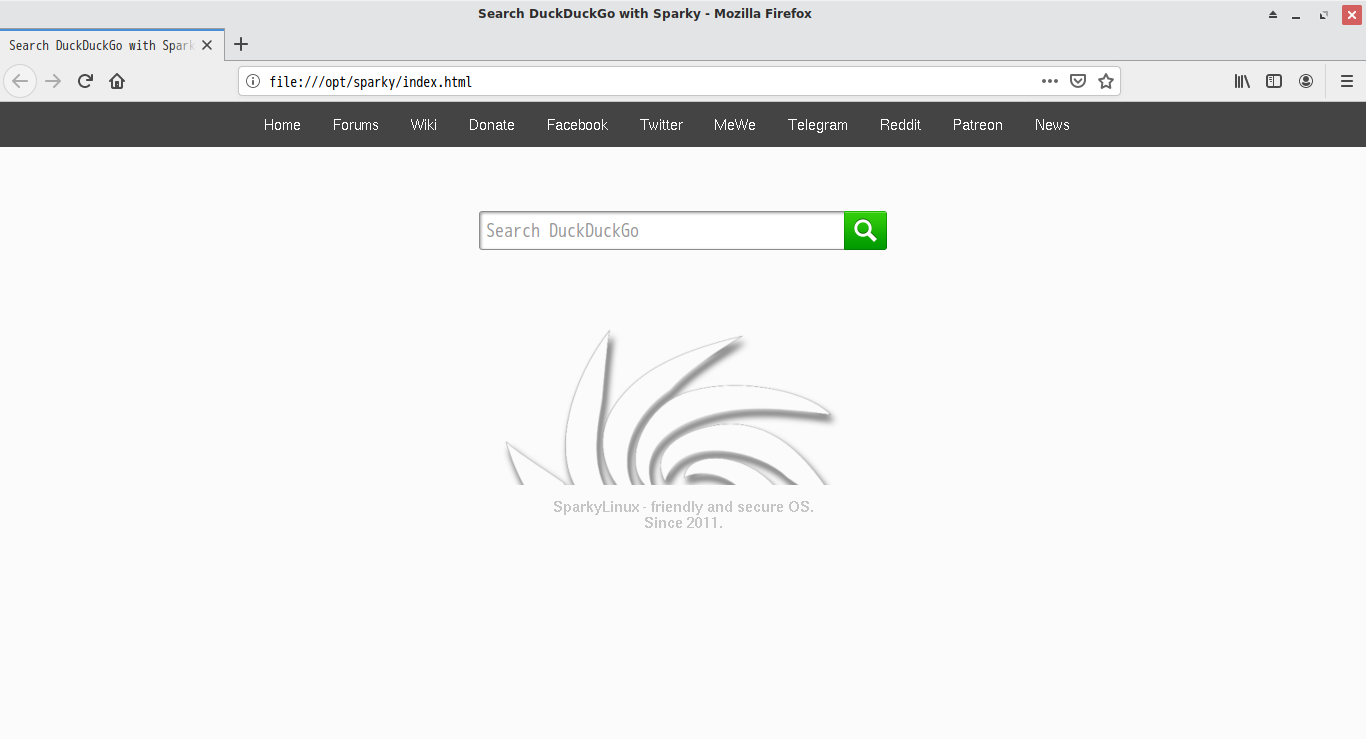Open the Library view icon
The width and height of the screenshot is (1366, 739).
point(1242,81)
